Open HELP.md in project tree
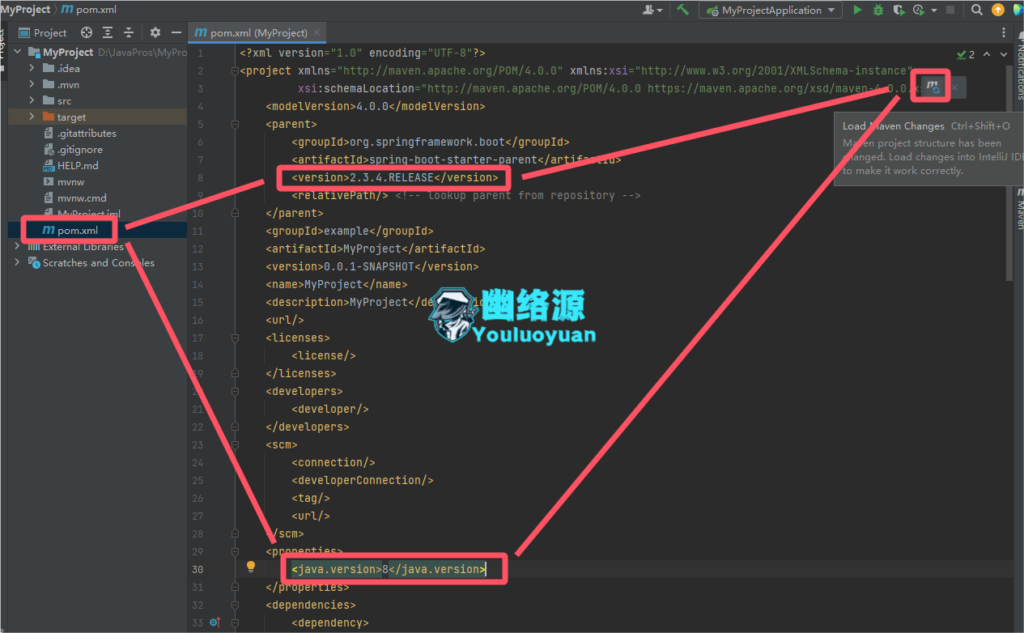This screenshot has width=1024, height=633. pyautogui.click(x=77, y=165)
